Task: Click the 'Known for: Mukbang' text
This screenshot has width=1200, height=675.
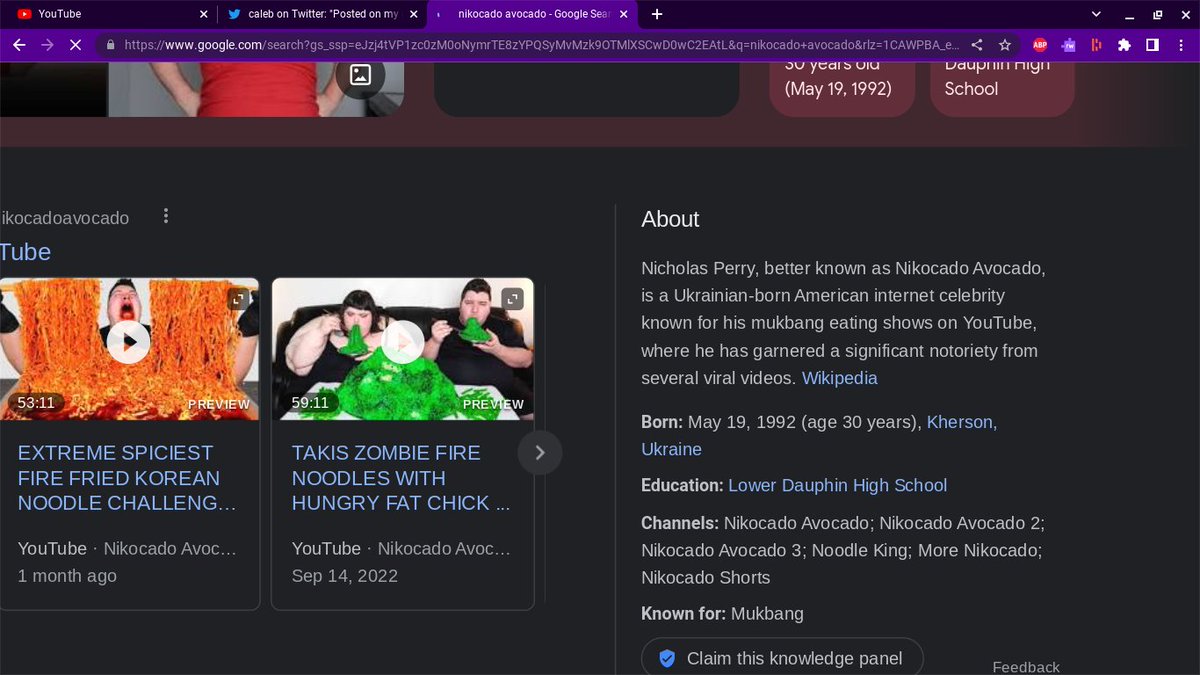Action: (x=722, y=613)
